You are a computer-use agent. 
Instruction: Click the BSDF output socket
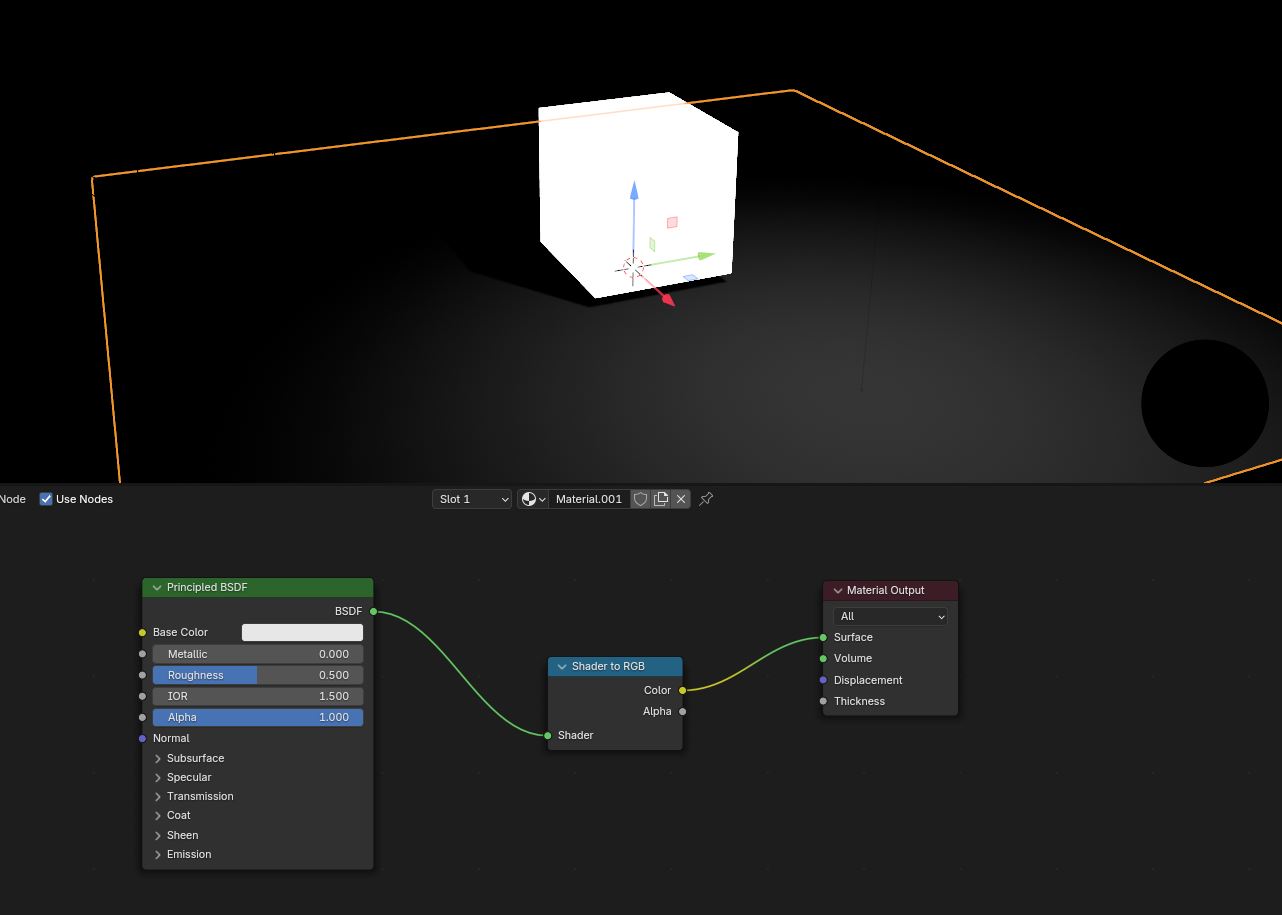click(x=374, y=611)
